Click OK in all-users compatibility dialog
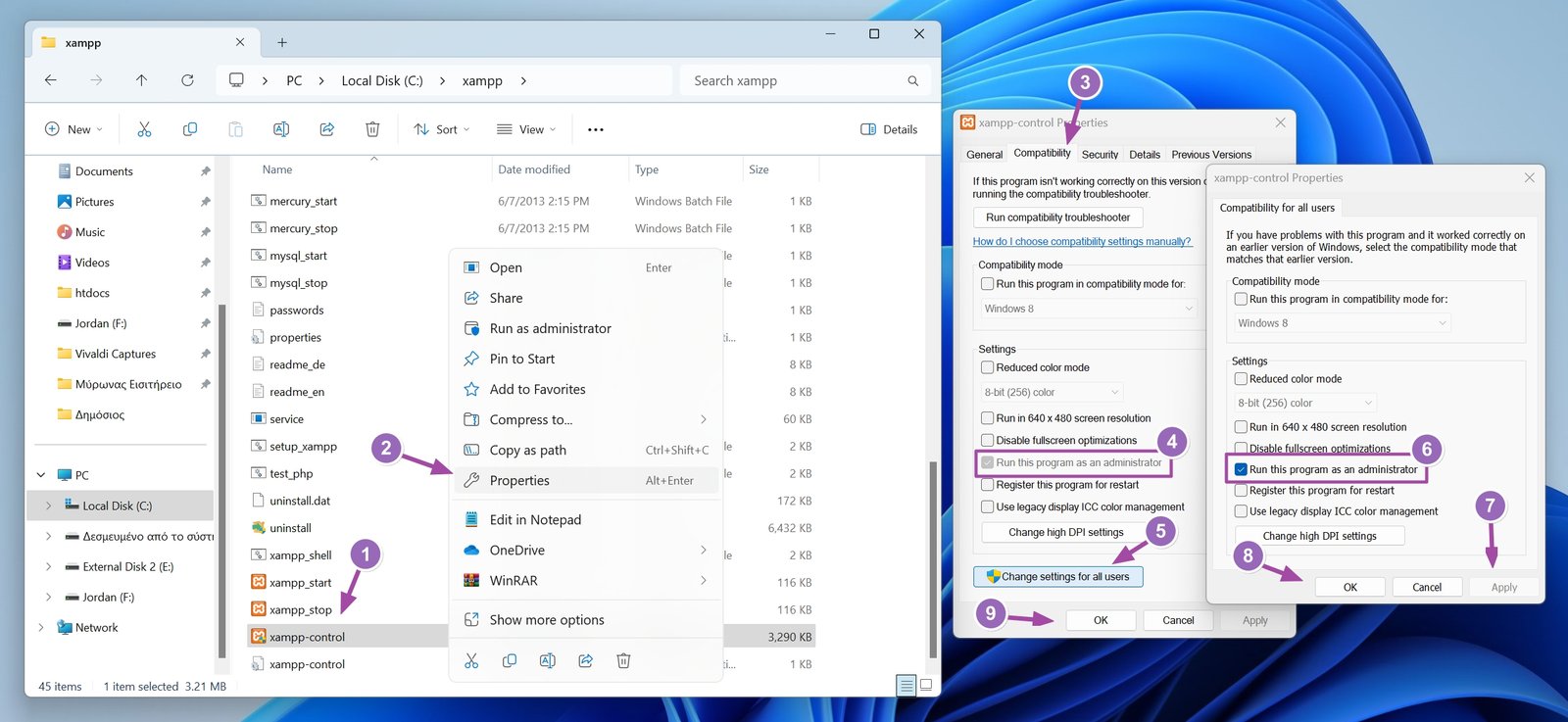The image size is (1568, 722). pos(1350,587)
